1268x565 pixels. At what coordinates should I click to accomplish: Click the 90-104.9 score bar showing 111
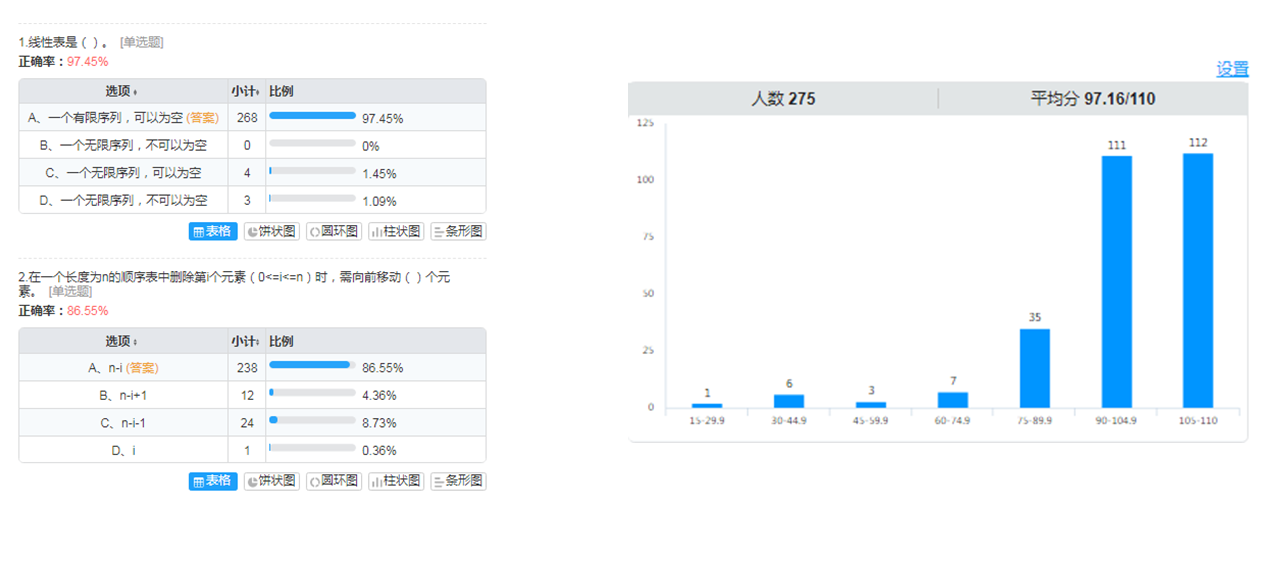point(1116,281)
